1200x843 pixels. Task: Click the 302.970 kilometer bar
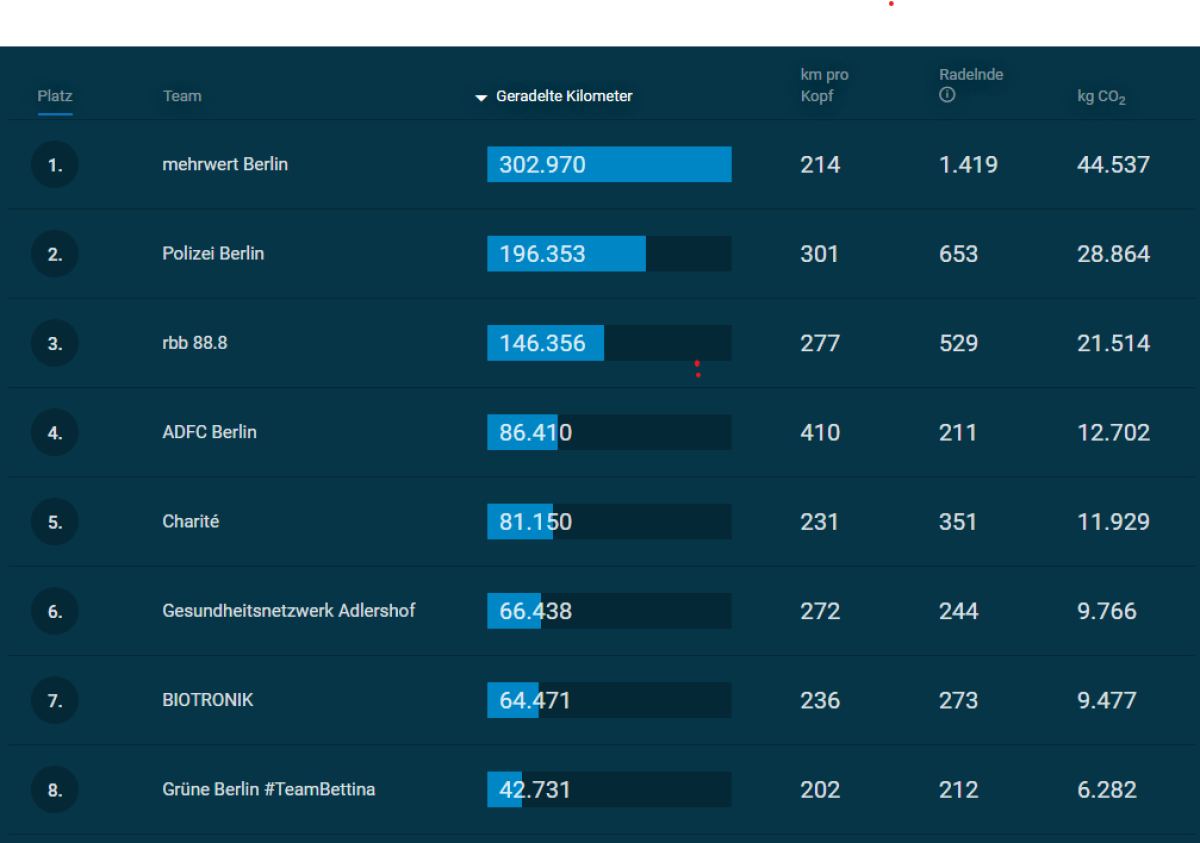[609, 165]
